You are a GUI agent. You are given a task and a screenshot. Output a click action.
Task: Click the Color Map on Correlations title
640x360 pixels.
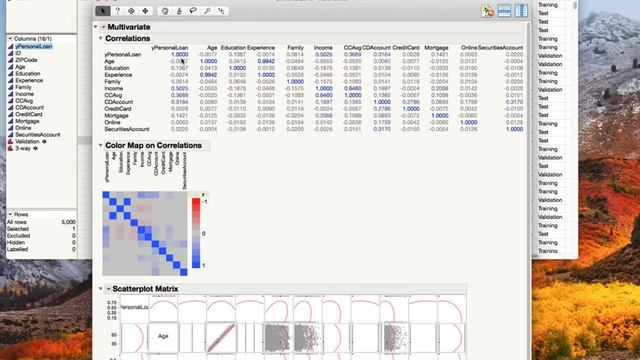point(153,145)
